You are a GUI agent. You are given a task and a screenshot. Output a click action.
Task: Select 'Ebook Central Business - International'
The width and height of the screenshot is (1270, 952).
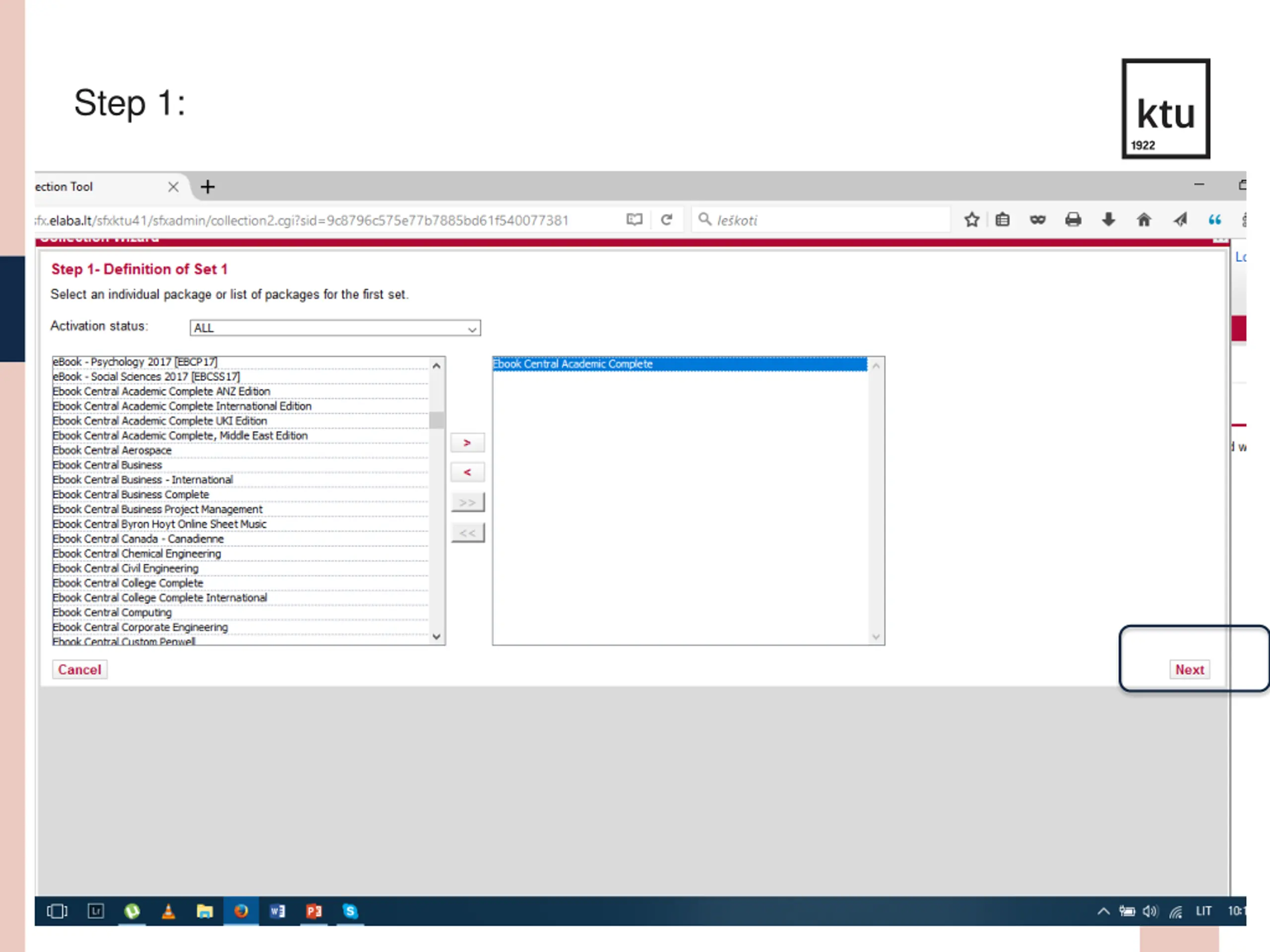(240, 480)
